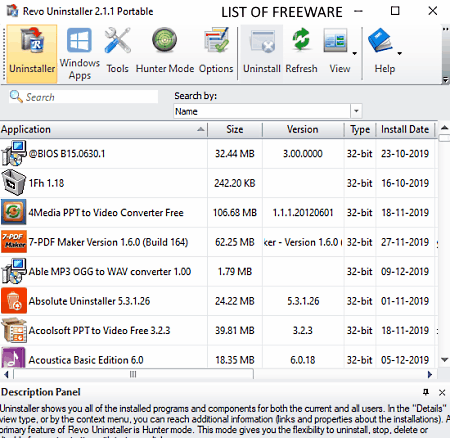The image size is (450, 438).
Task: Close the Description Panel
Action: [442, 392]
